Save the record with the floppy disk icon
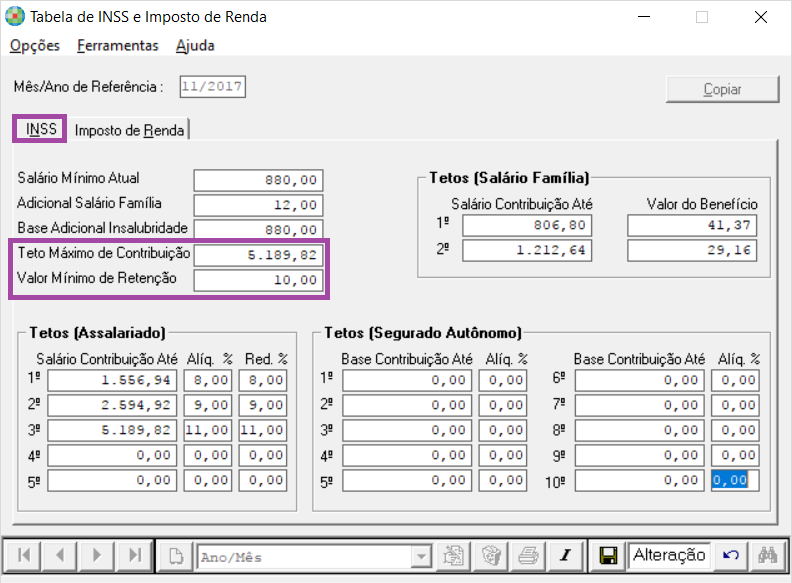The image size is (792, 583). [608, 556]
